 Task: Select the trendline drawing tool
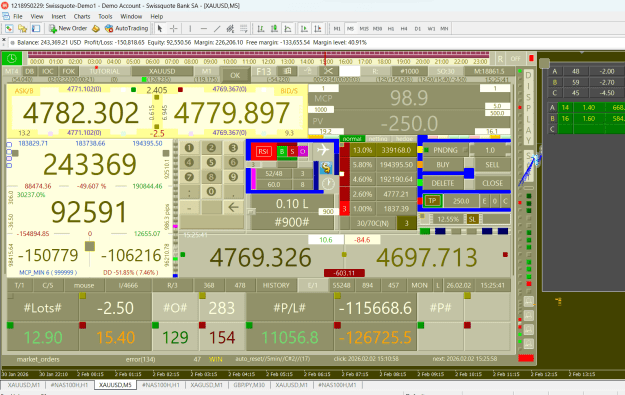[x=217, y=29]
